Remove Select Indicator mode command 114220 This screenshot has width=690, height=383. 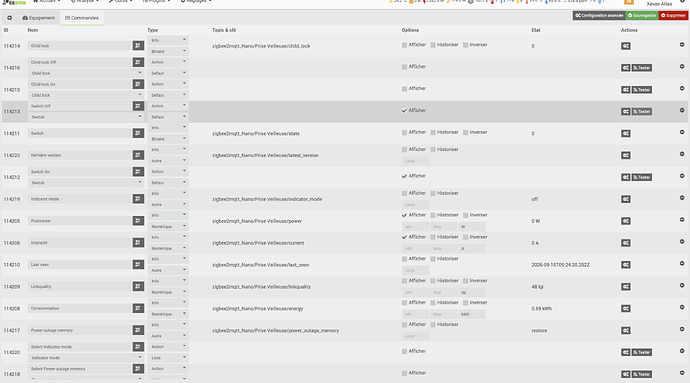pos(682,351)
